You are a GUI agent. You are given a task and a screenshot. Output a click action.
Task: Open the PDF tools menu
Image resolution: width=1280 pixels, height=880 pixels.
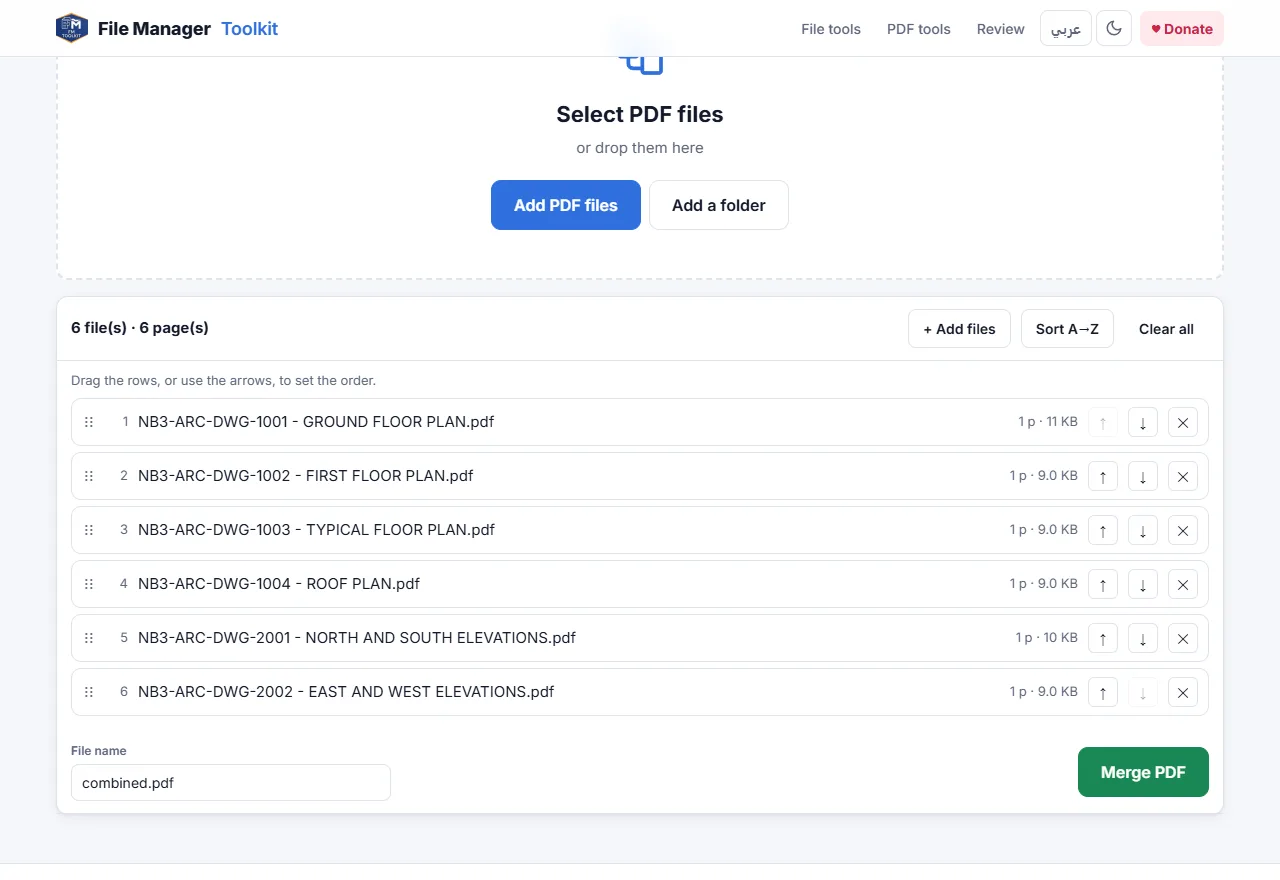(919, 29)
